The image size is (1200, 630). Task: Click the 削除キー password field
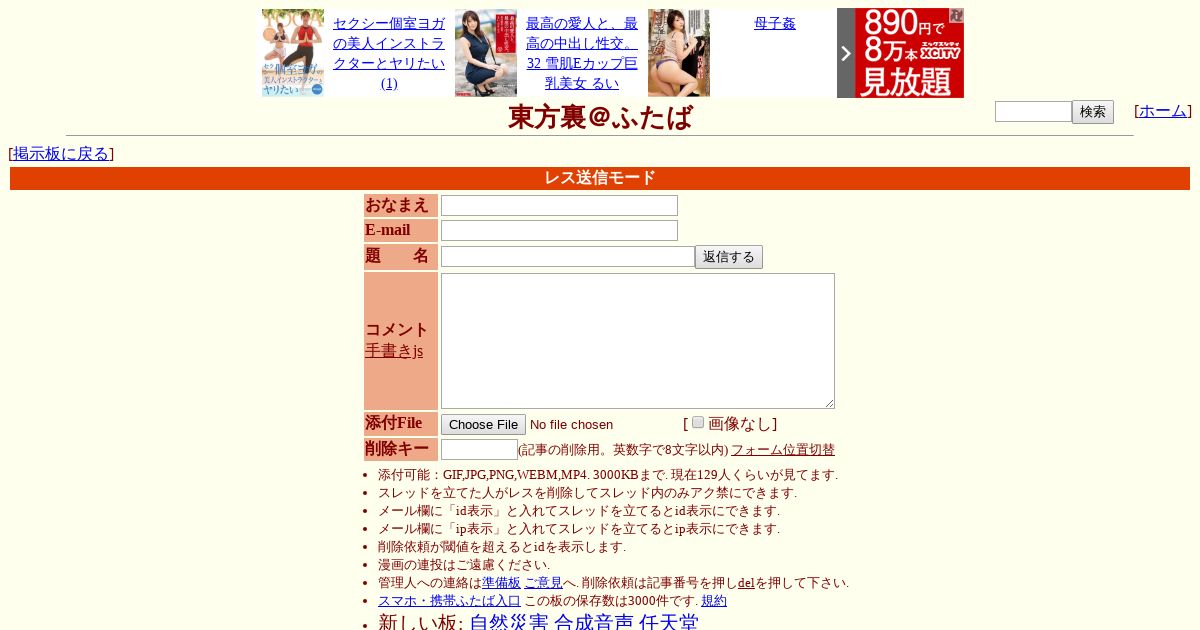479,450
